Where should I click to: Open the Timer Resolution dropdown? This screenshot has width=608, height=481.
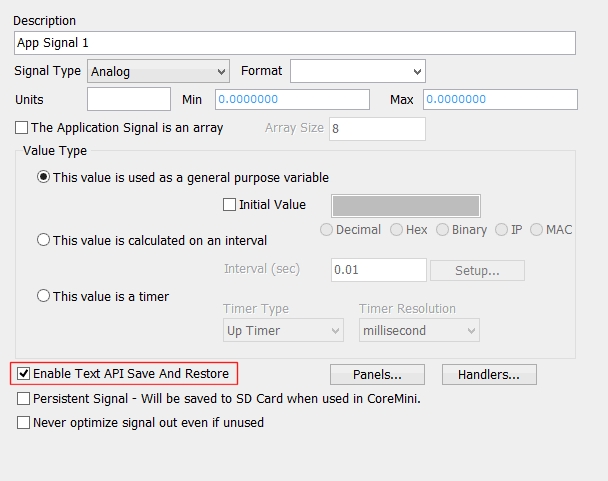[x=419, y=331]
